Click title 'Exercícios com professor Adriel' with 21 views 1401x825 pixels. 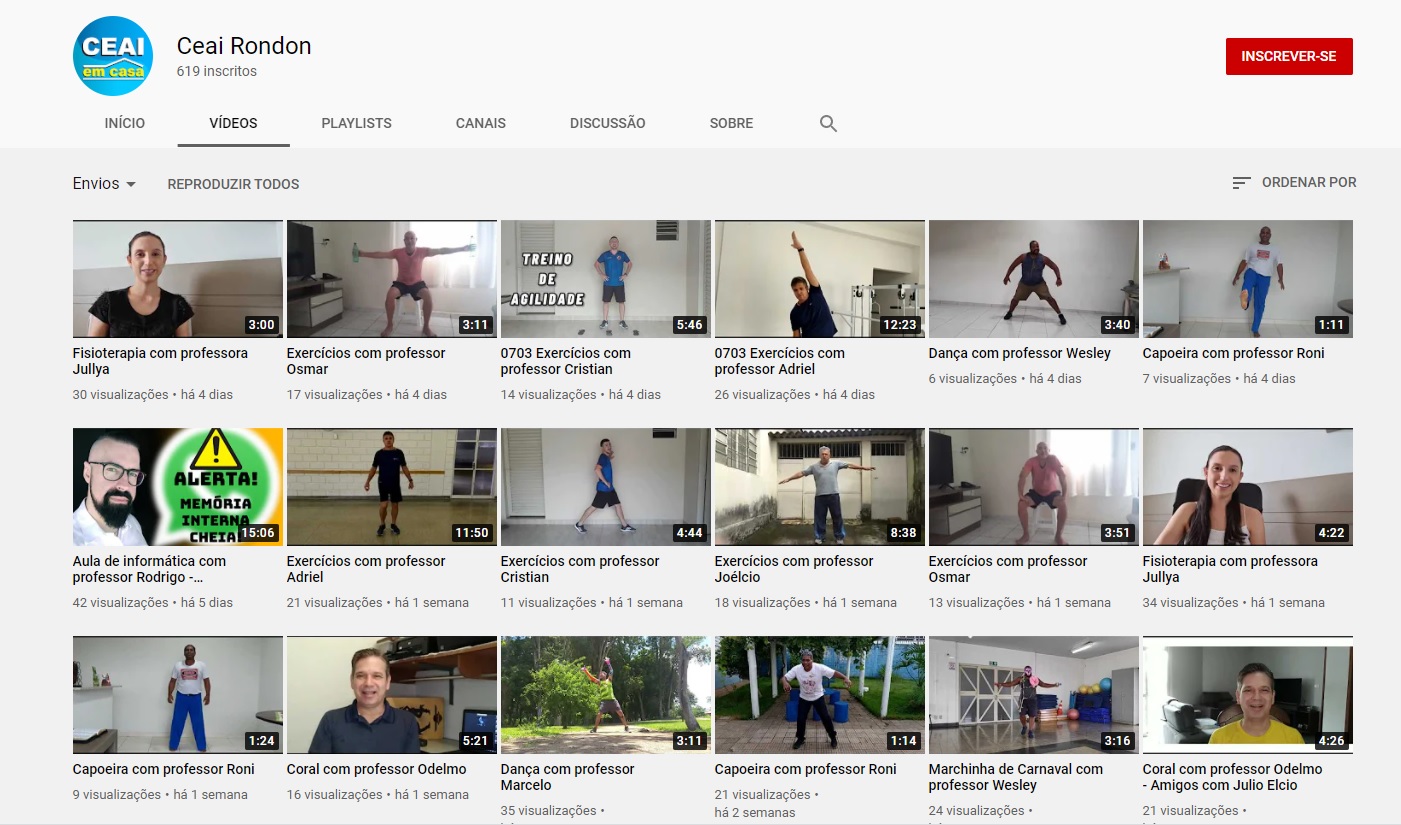coord(366,569)
